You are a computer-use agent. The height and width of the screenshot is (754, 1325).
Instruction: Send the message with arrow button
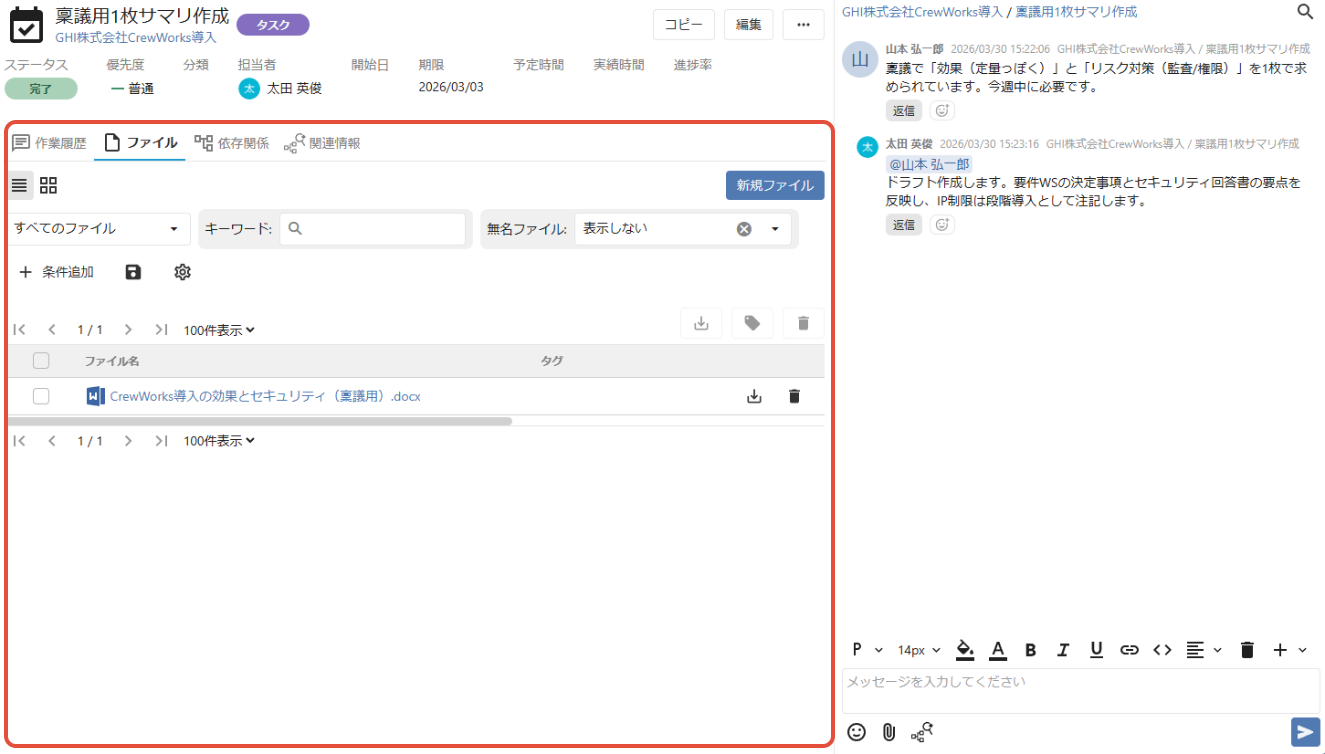pos(1305,732)
